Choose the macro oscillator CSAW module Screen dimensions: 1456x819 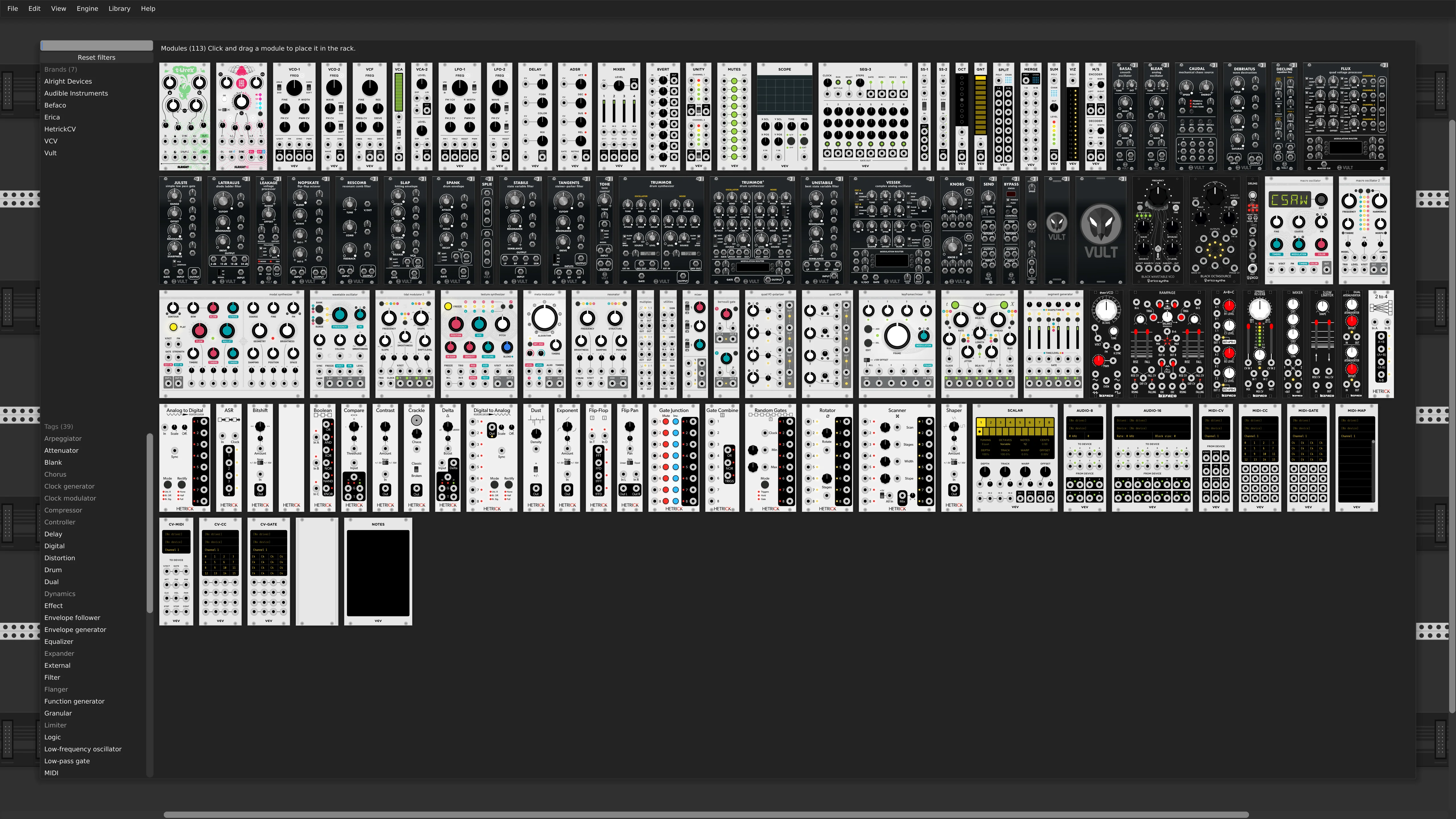pyautogui.click(x=1298, y=231)
